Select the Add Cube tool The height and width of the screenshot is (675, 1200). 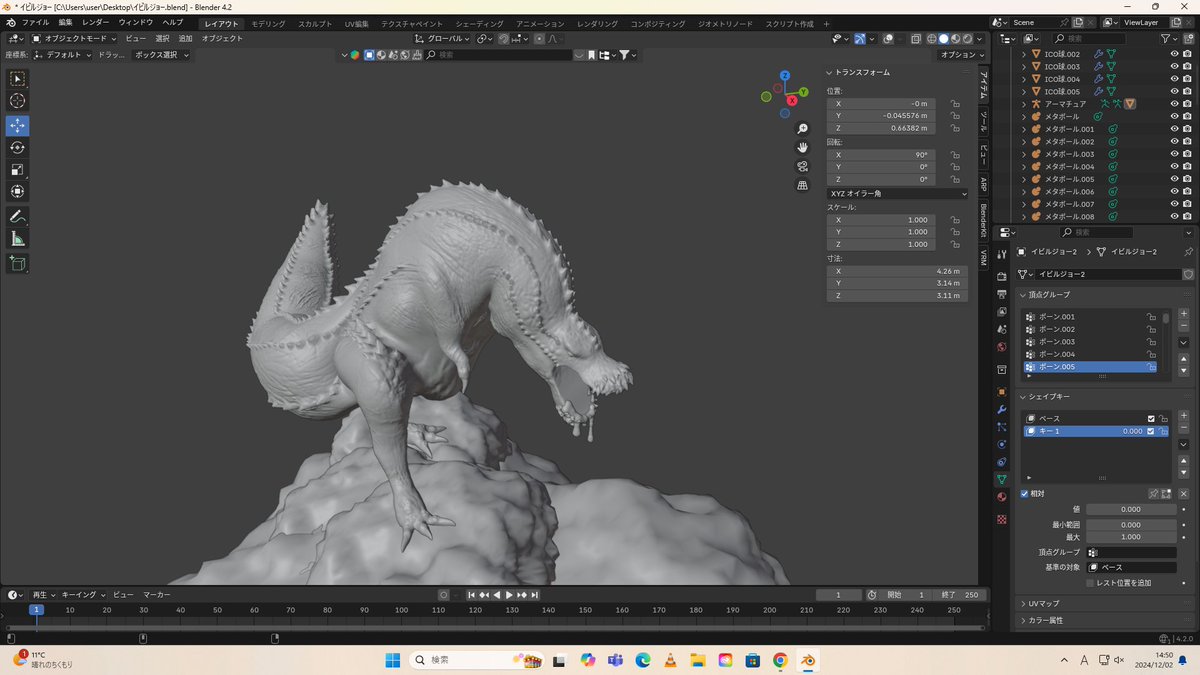pos(17,264)
